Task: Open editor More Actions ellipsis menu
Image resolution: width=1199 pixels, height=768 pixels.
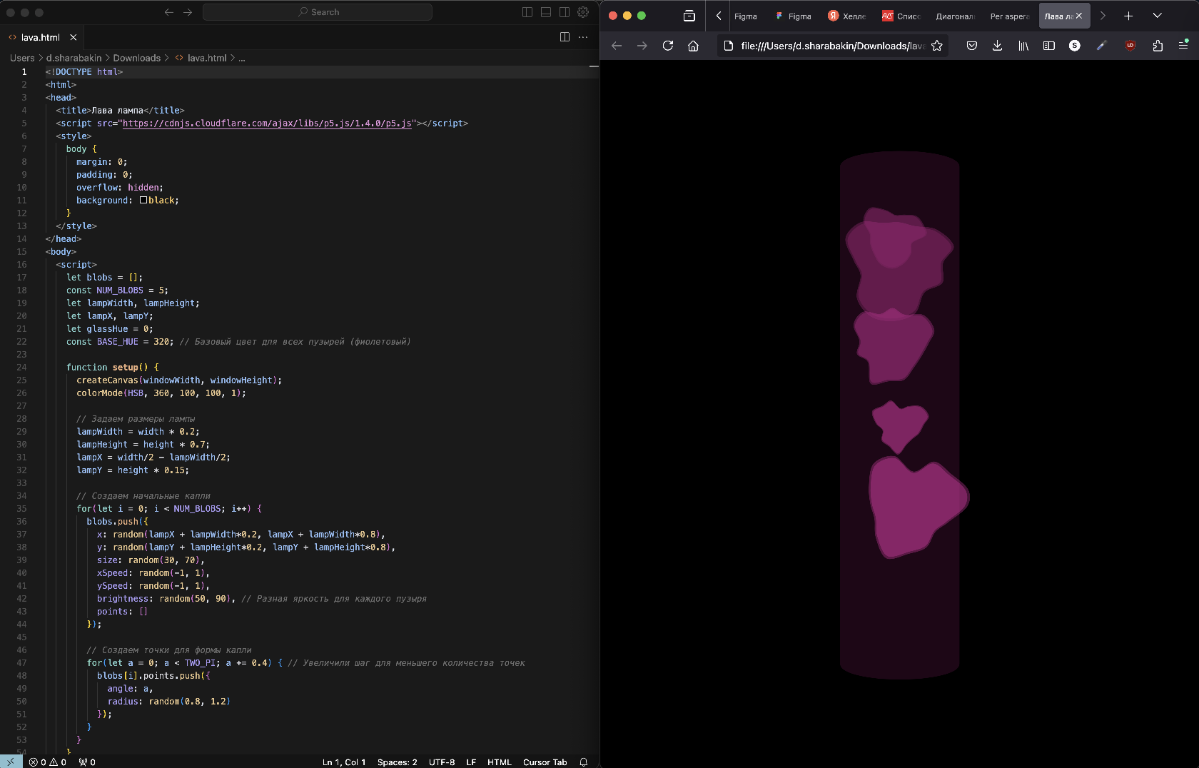Action: [584, 37]
